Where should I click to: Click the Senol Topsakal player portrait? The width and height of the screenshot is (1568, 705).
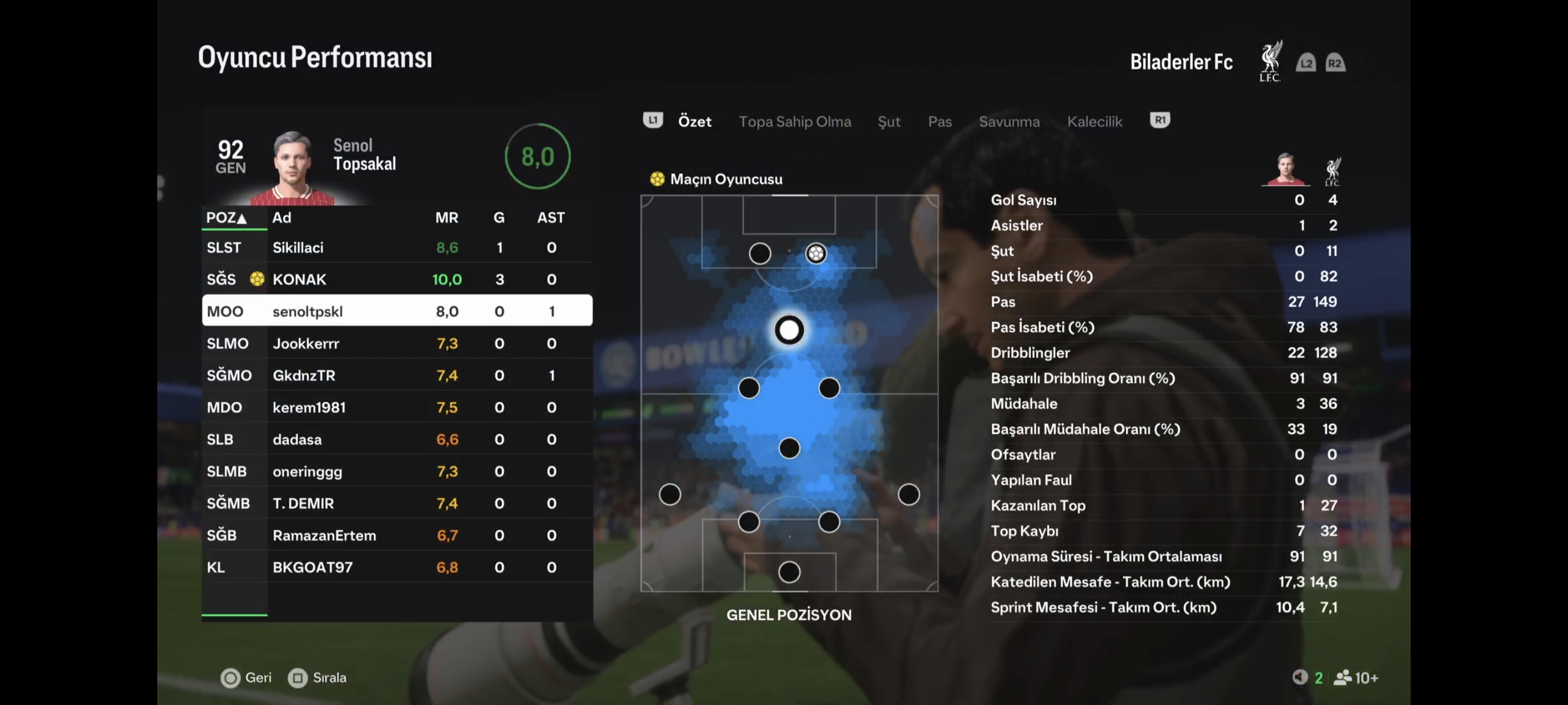click(x=292, y=167)
